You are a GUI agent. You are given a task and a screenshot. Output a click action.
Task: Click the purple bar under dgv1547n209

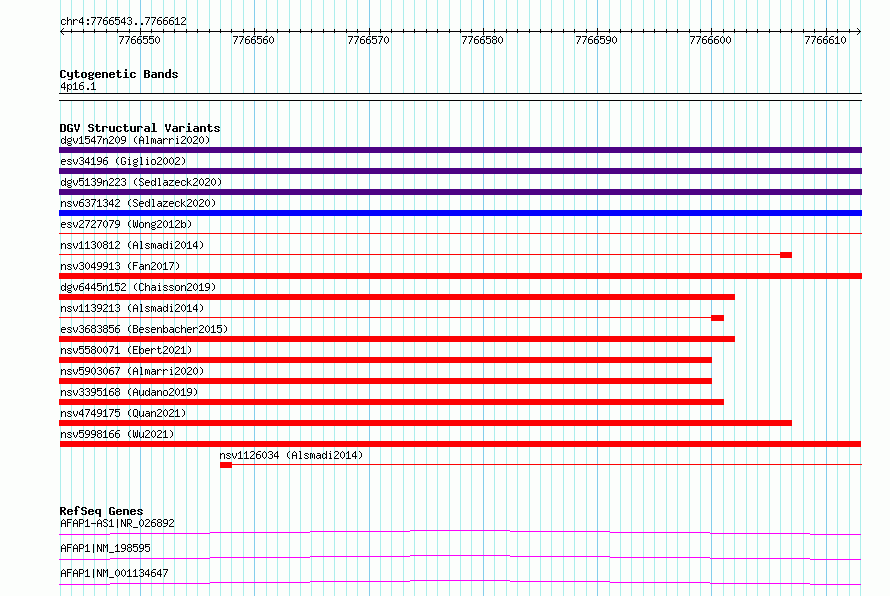pyautogui.click(x=460, y=150)
